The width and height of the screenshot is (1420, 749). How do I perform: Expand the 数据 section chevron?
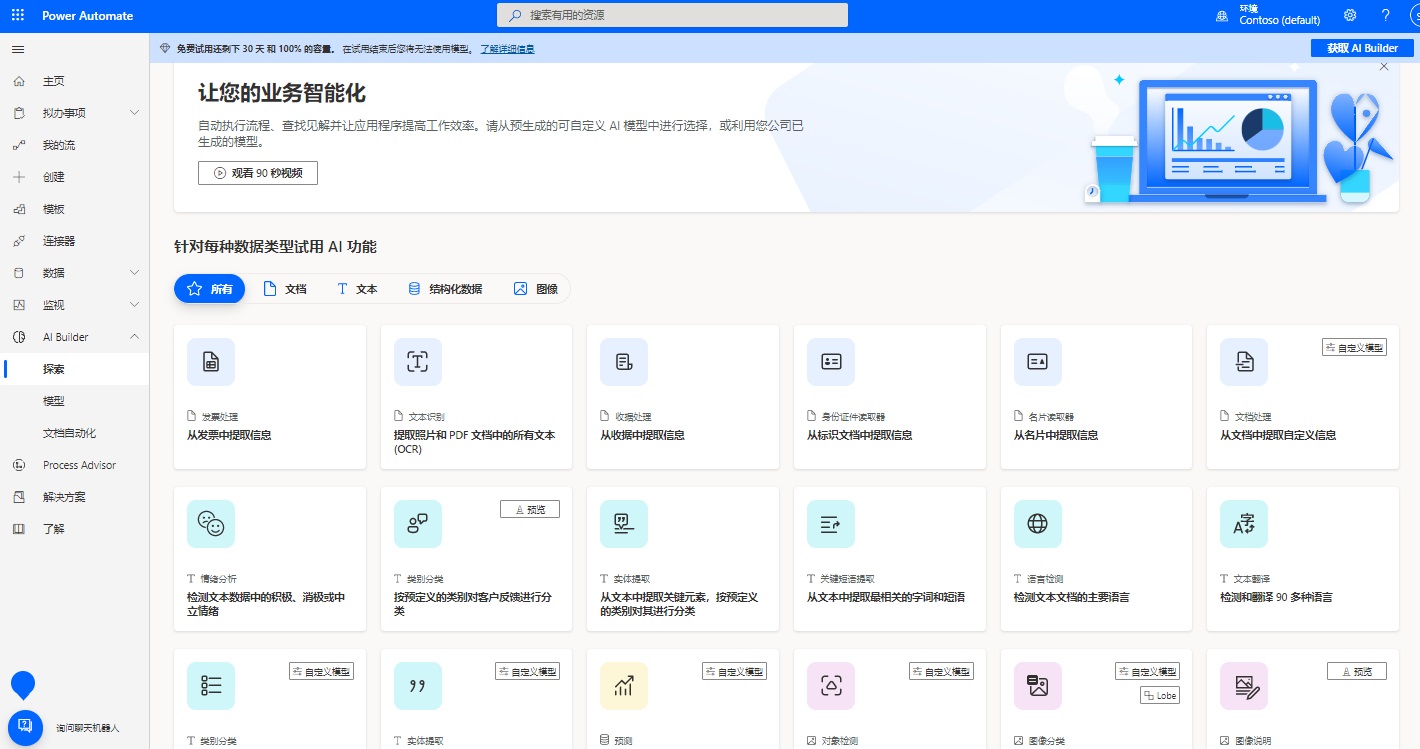tap(135, 273)
